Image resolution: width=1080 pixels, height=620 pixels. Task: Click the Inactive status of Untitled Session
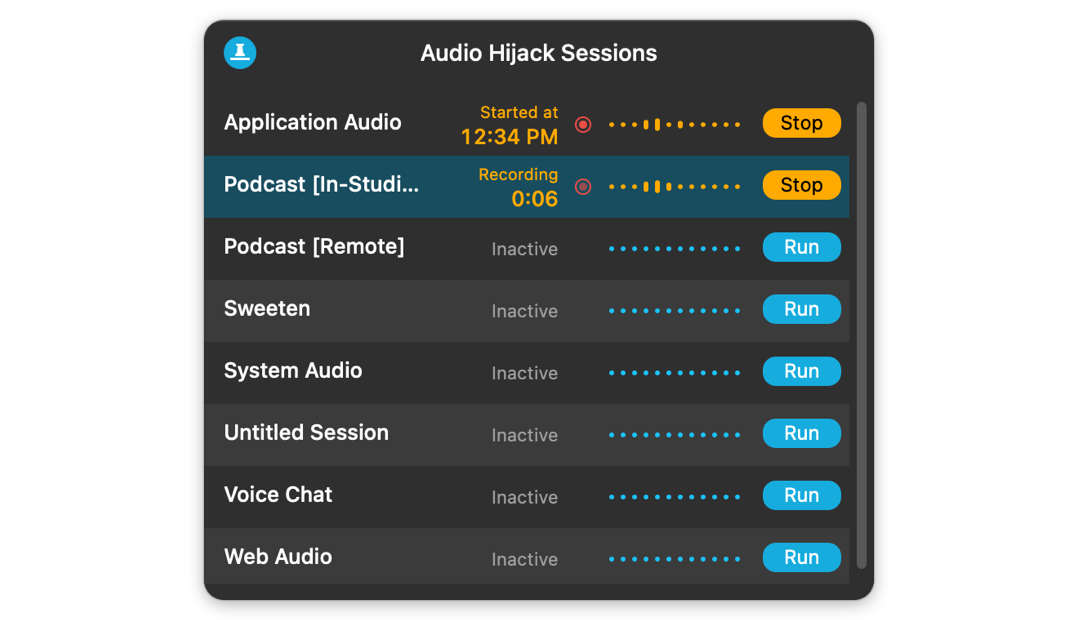pos(525,435)
